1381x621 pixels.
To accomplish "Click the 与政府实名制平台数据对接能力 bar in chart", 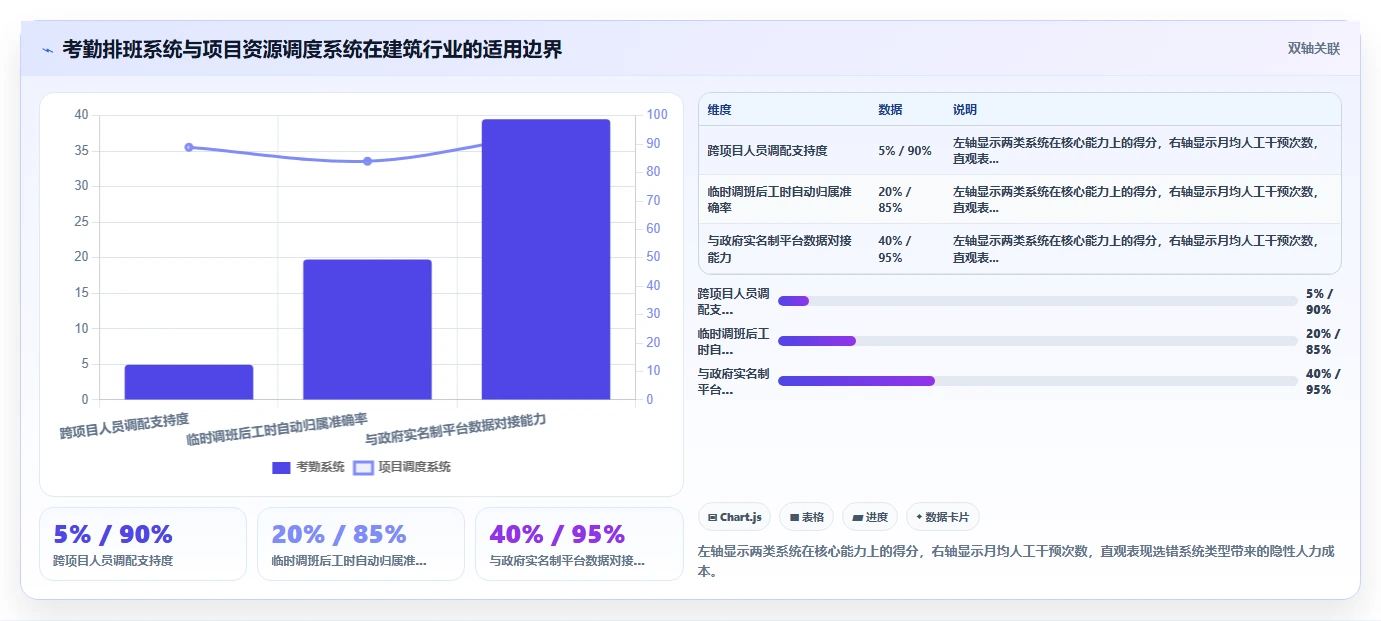I will (x=546, y=260).
